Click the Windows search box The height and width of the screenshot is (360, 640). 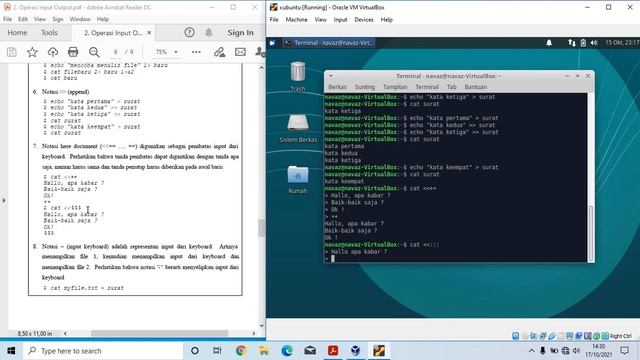coord(103,351)
